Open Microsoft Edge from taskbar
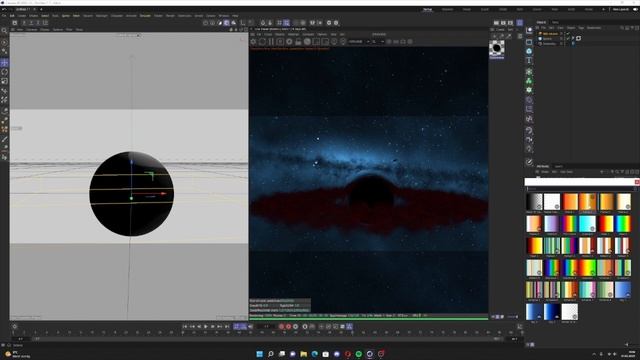This screenshot has height=360, width=640. pos(314,354)
